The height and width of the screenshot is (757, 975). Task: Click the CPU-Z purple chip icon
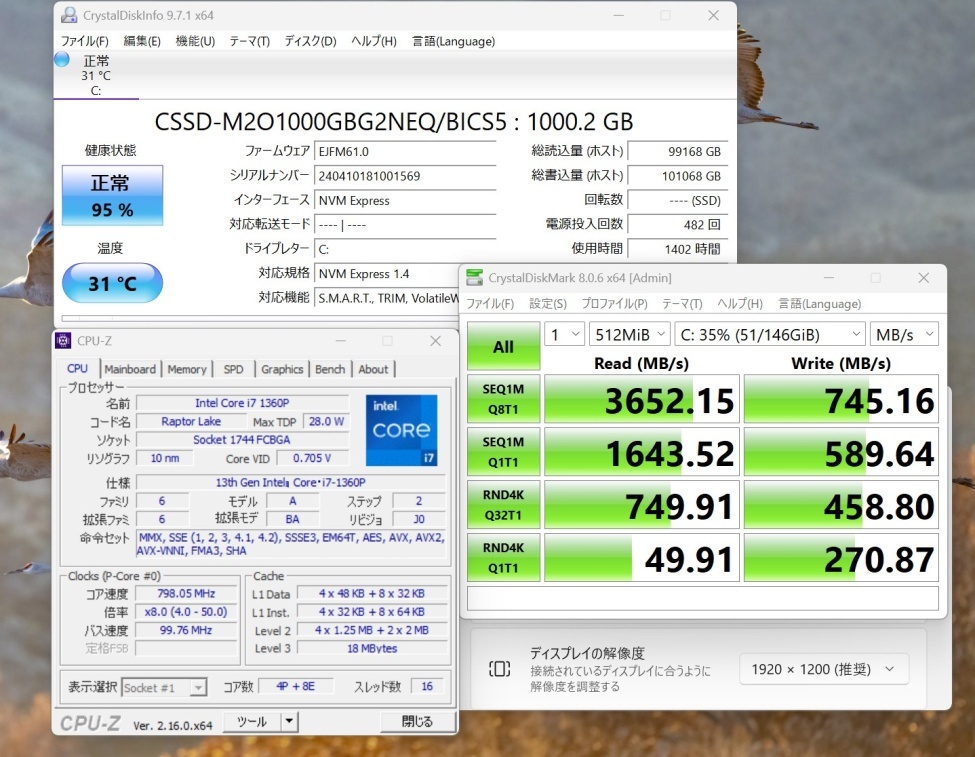coord(63,340)
